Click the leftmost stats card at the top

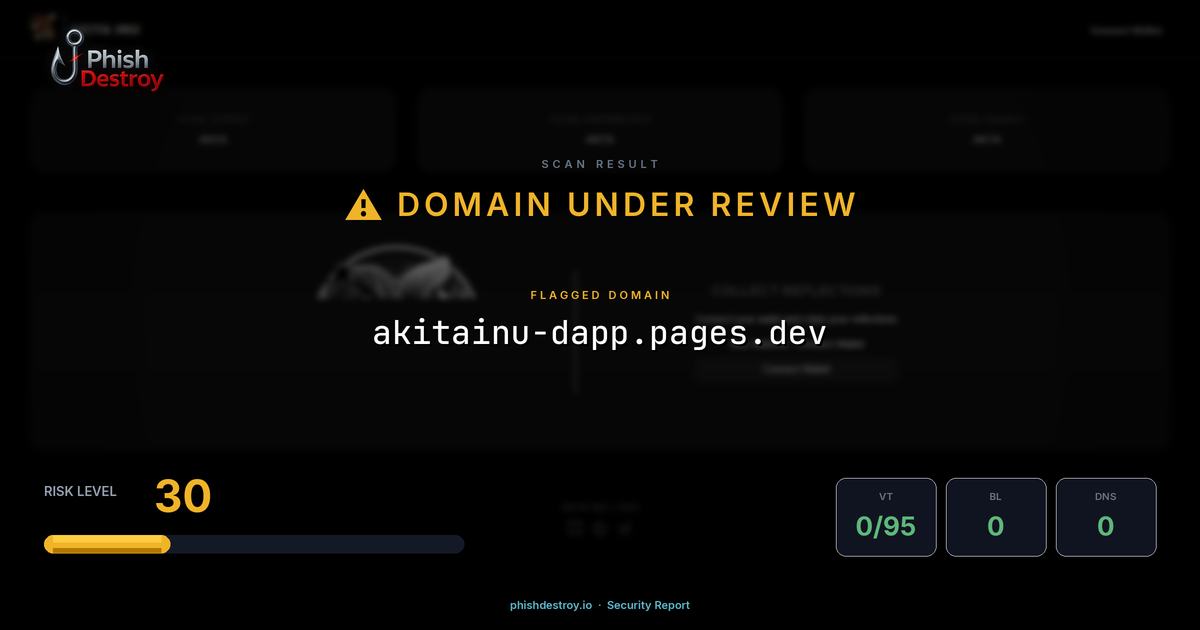[213, 129]
